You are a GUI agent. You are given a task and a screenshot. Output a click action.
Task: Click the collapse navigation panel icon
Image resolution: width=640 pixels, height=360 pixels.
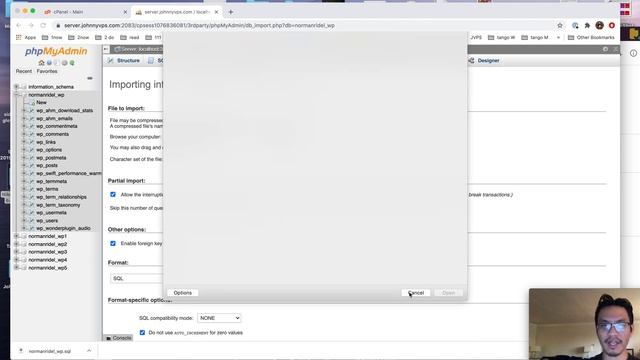click(106, 49)
